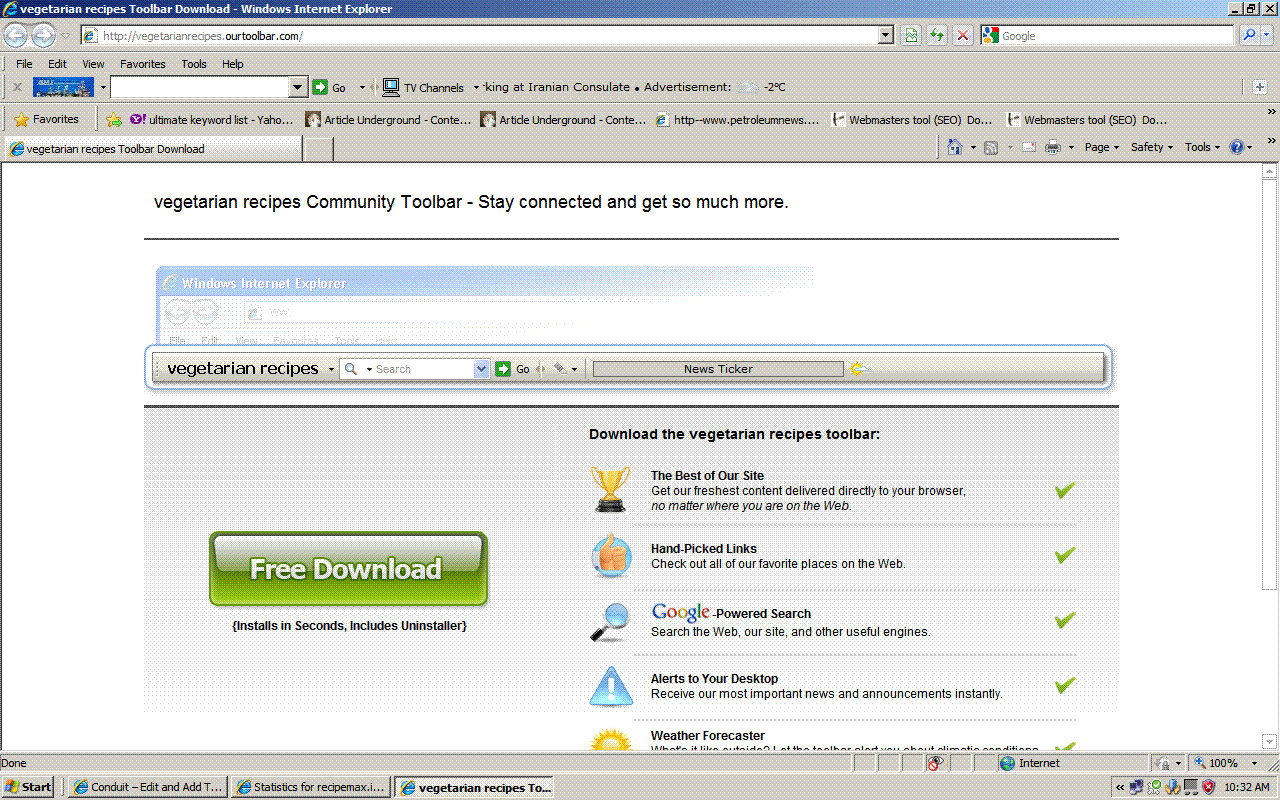
Task: Click the Start button on taskbar
Action: pyautogui.click(x=30, y=787)
